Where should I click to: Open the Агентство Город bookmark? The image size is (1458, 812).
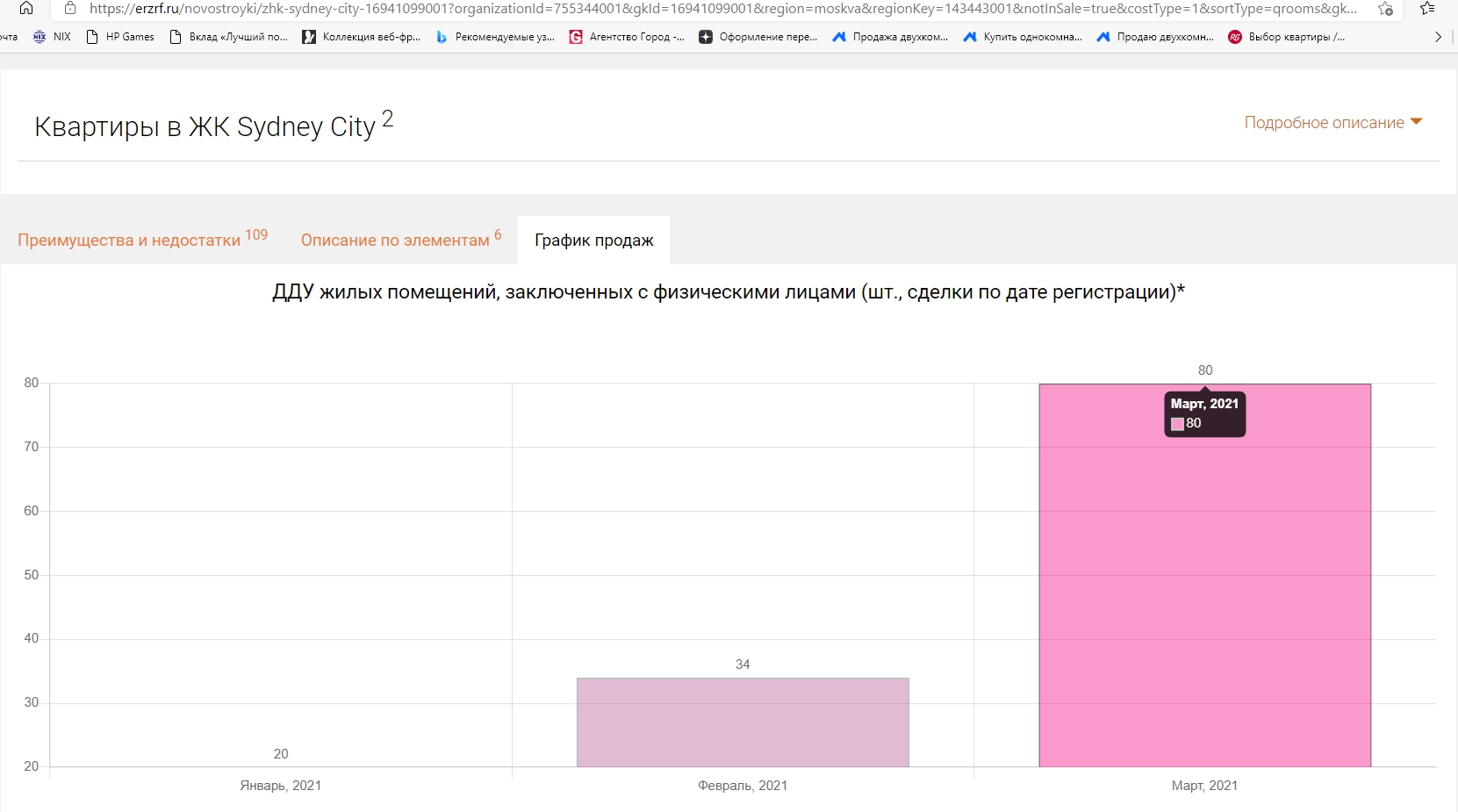pyautogui.click(x=627, y=37)
